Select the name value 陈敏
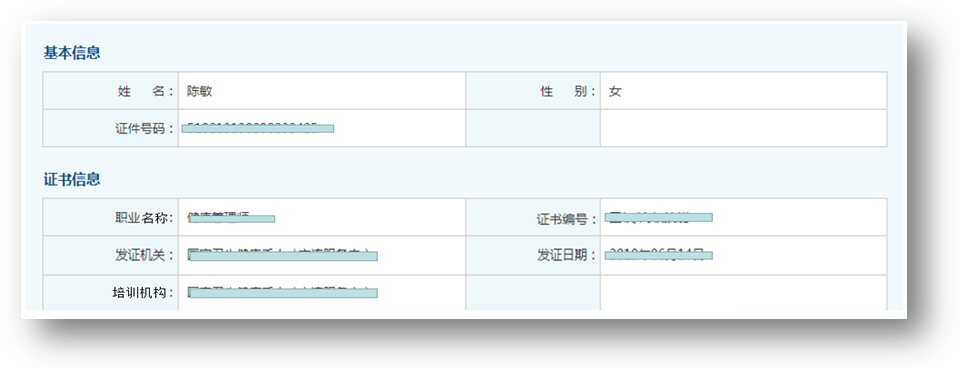 [199, 91]
